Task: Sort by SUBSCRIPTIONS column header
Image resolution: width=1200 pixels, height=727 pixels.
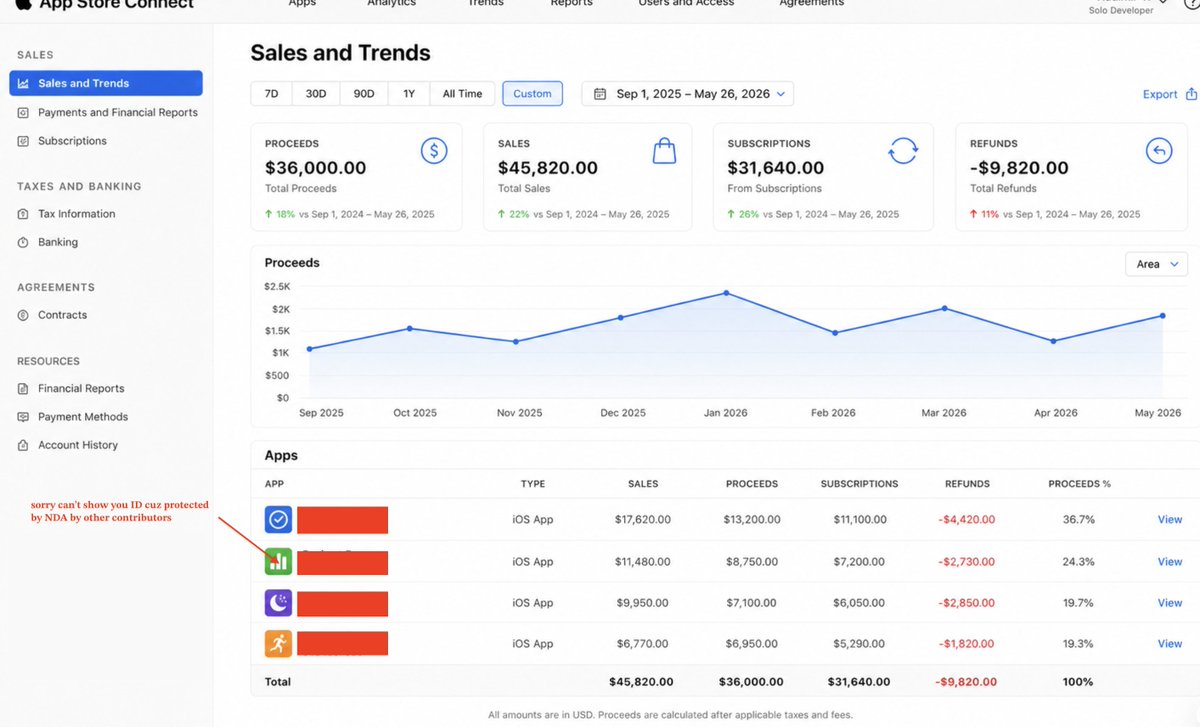Action: click(859, 484)
